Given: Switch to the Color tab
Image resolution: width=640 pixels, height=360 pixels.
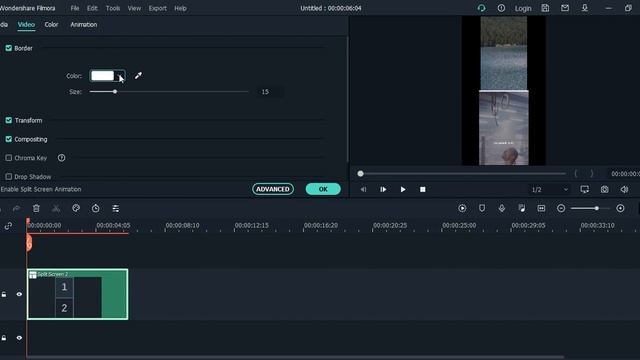Looking at the screenshot, I should (x=51, y=24).
